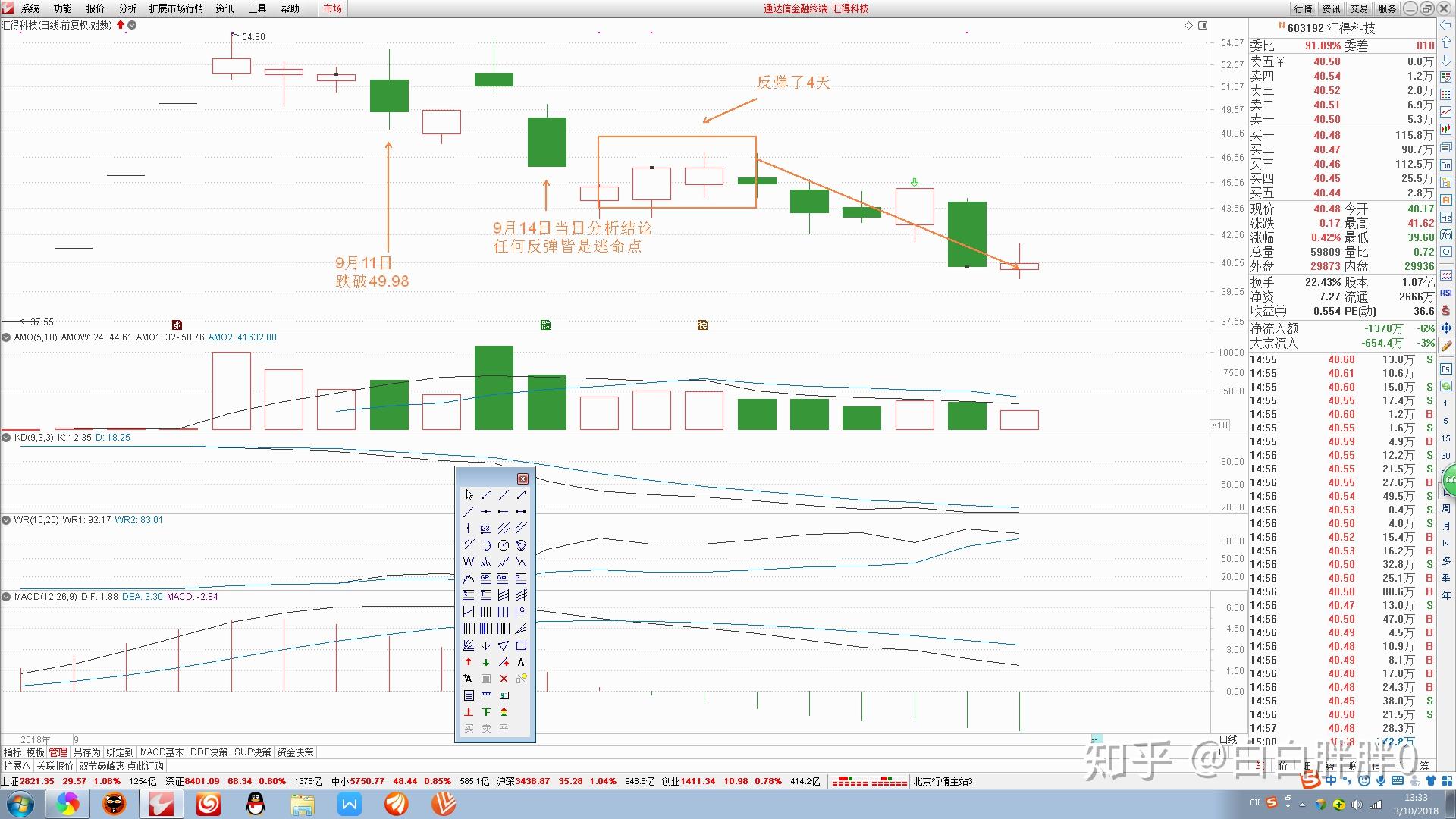
Task: Pick the green down-arrow marker tool
Action: click(486, 663)
